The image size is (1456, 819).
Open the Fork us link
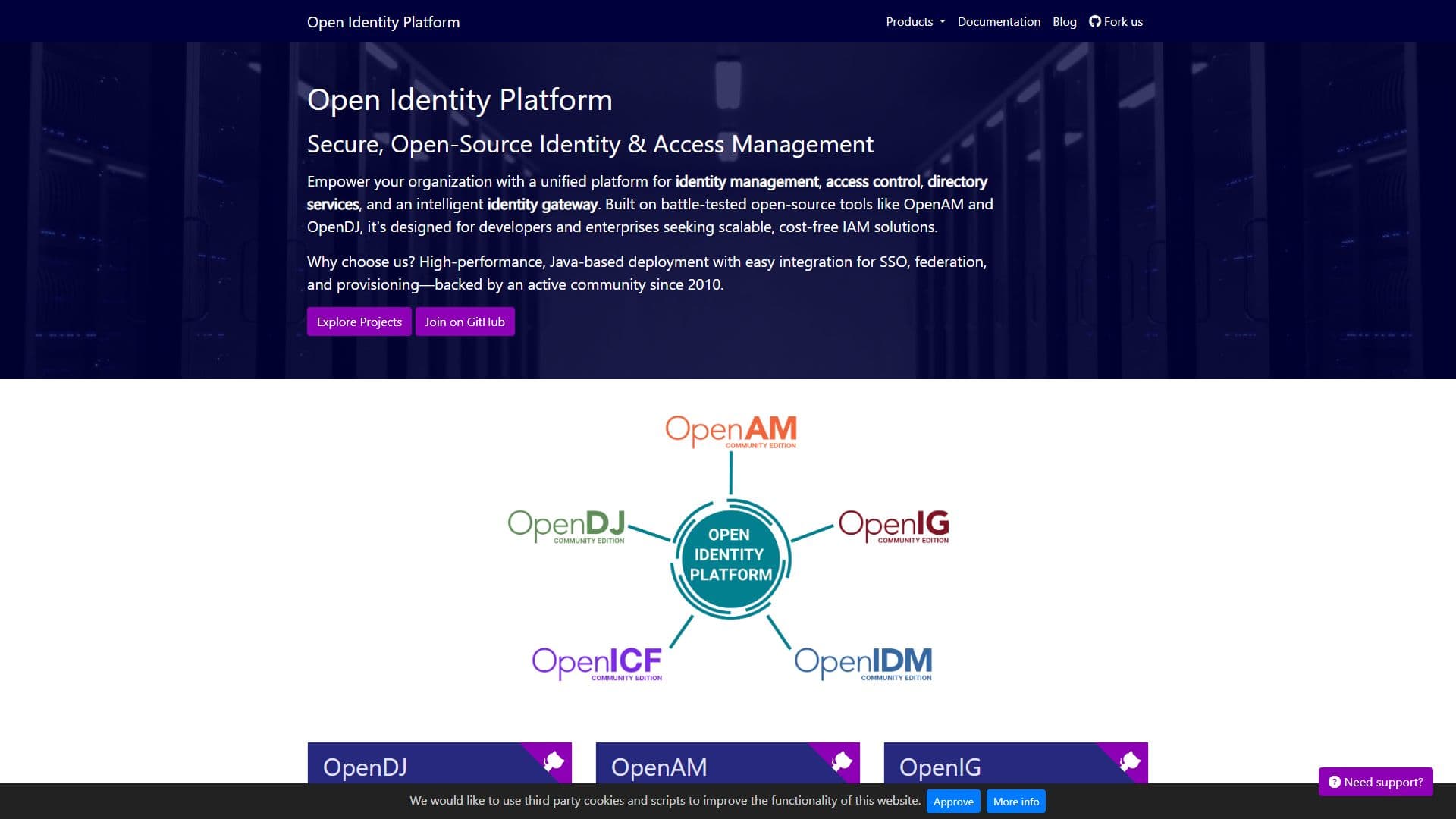coord(1116,21)
